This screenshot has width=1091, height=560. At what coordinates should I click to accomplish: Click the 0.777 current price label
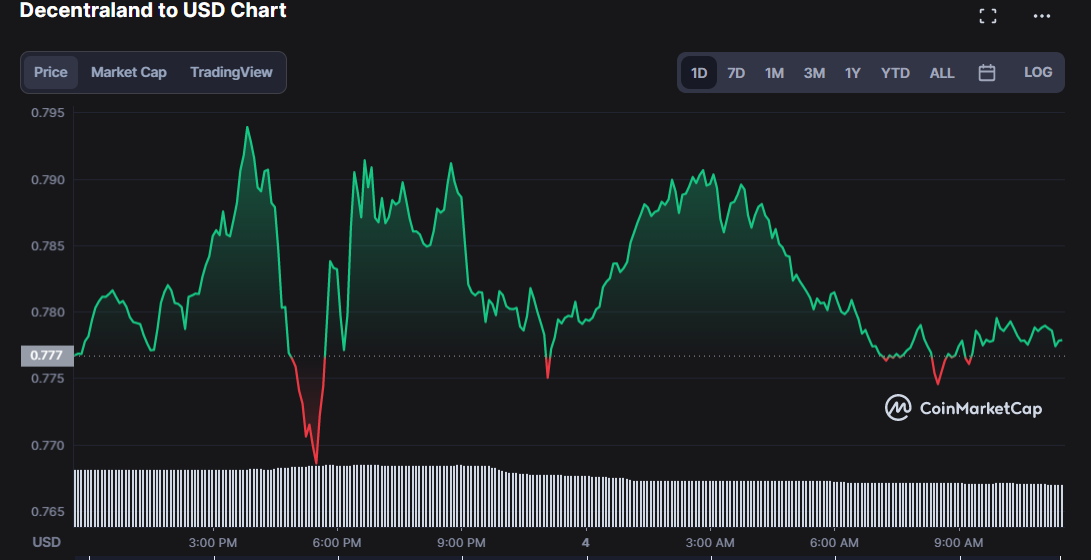click(47, 355)
